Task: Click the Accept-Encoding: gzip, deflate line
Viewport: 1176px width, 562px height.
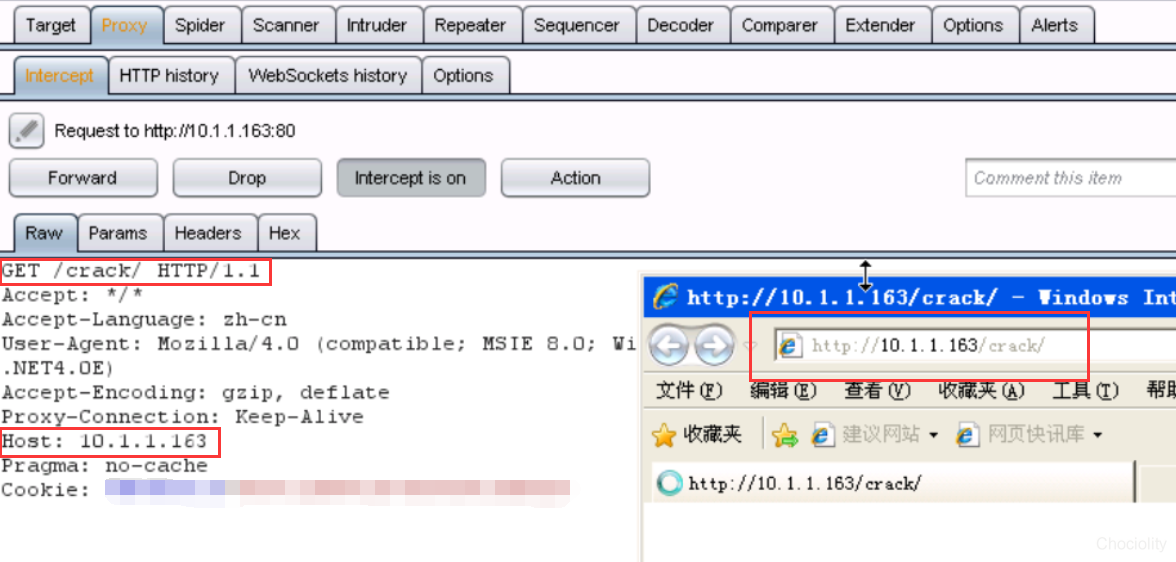Action: [x=196, y=392]
